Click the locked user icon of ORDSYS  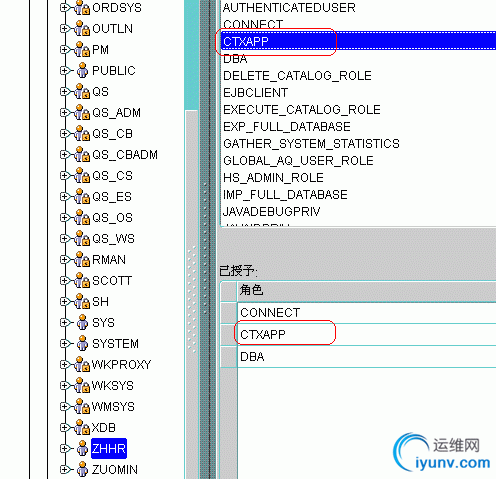82,8
